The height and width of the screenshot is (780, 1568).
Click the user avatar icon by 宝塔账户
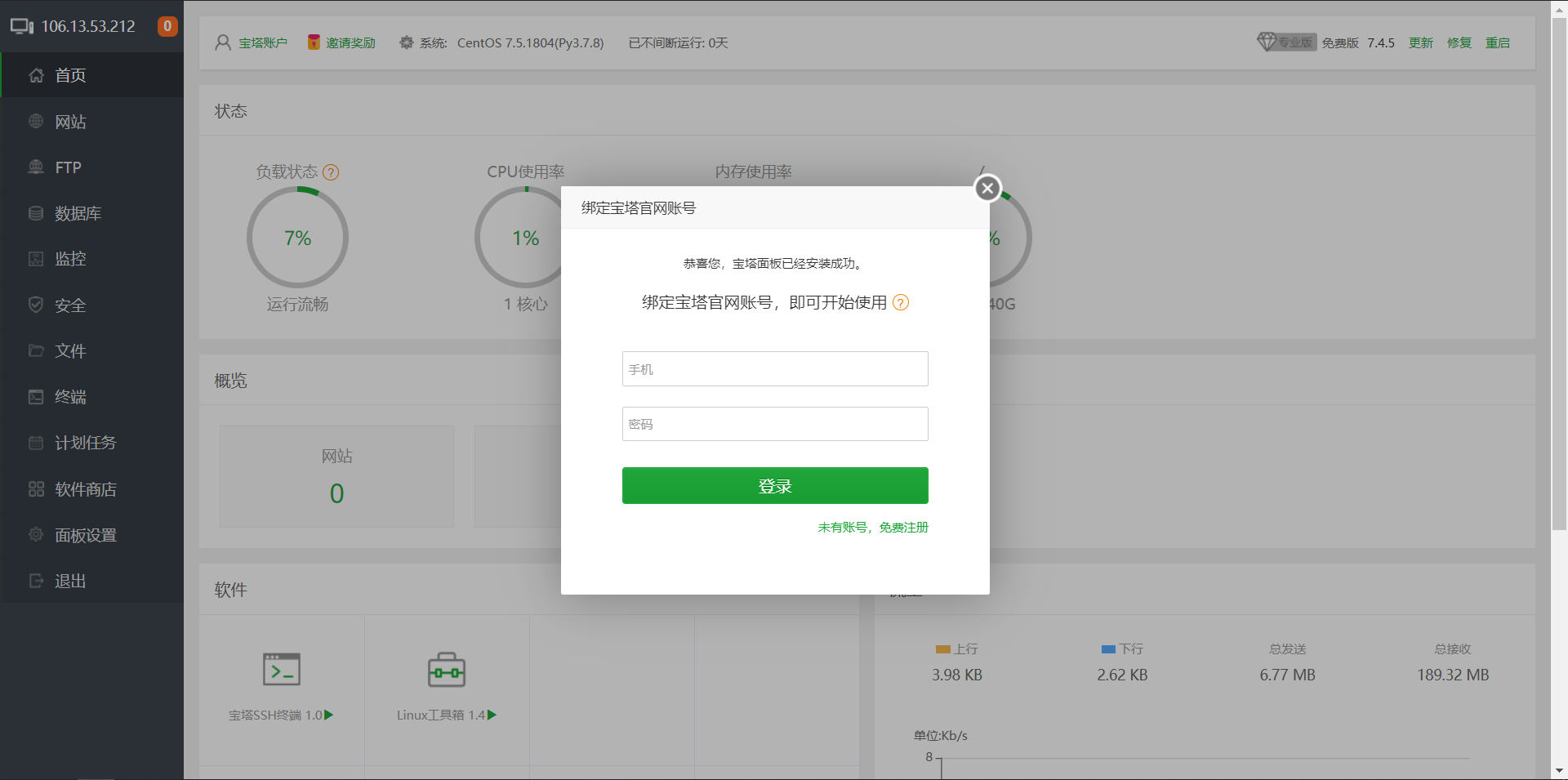coord(223,42)
